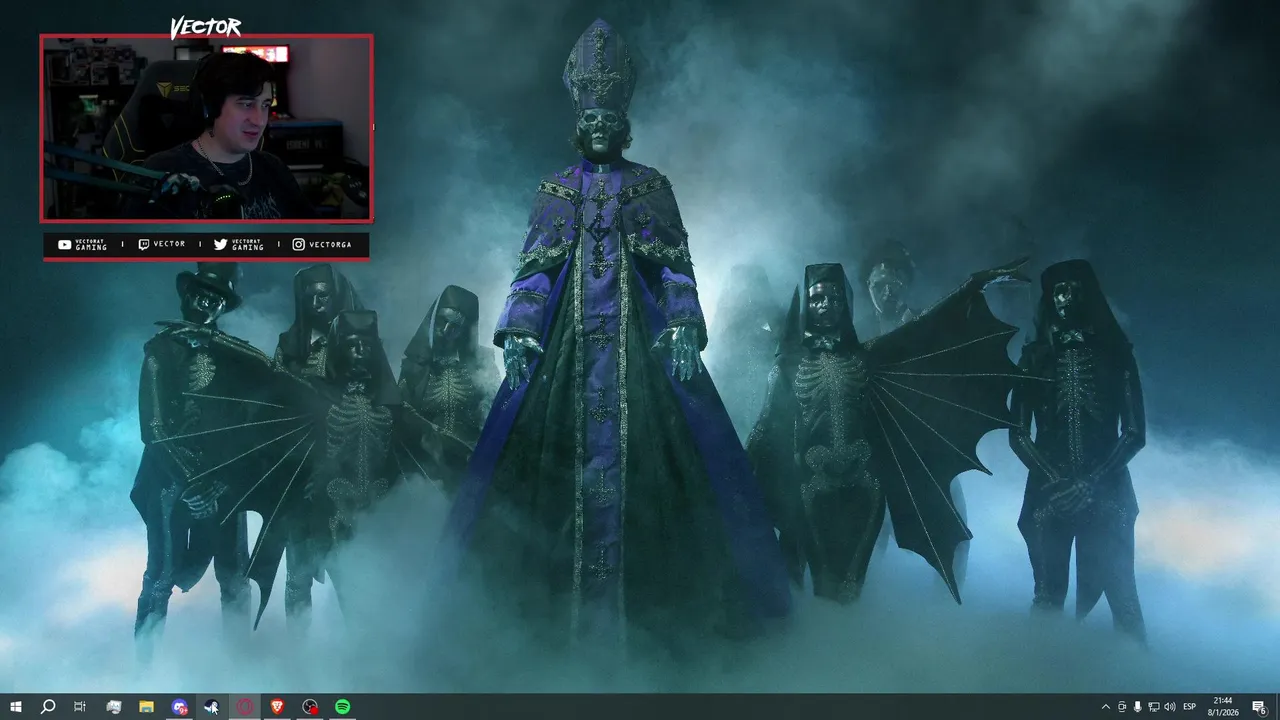Viewport: 1280px width, 720px height.
Task: Click the Meet Now camera tray icon
Action: point(1122,707)
